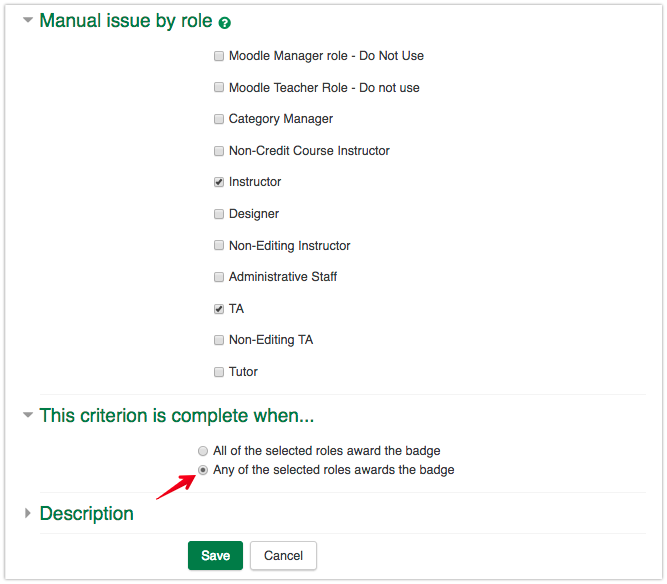Enable the Non-Editing Instructor checkbox
Screen dimensions: 667x584
point(219,245)
